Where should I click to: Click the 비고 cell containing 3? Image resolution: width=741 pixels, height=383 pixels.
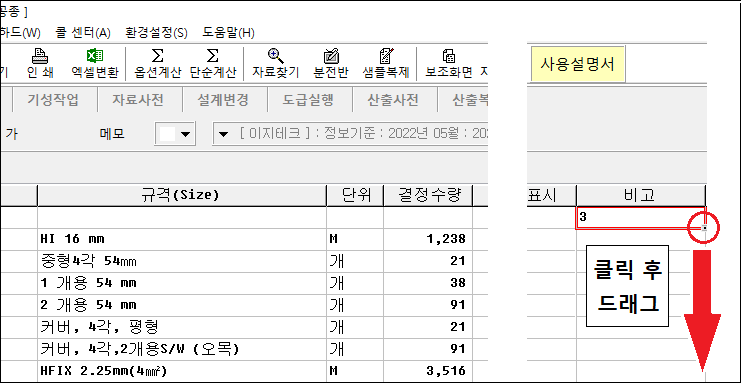point(640,218)
